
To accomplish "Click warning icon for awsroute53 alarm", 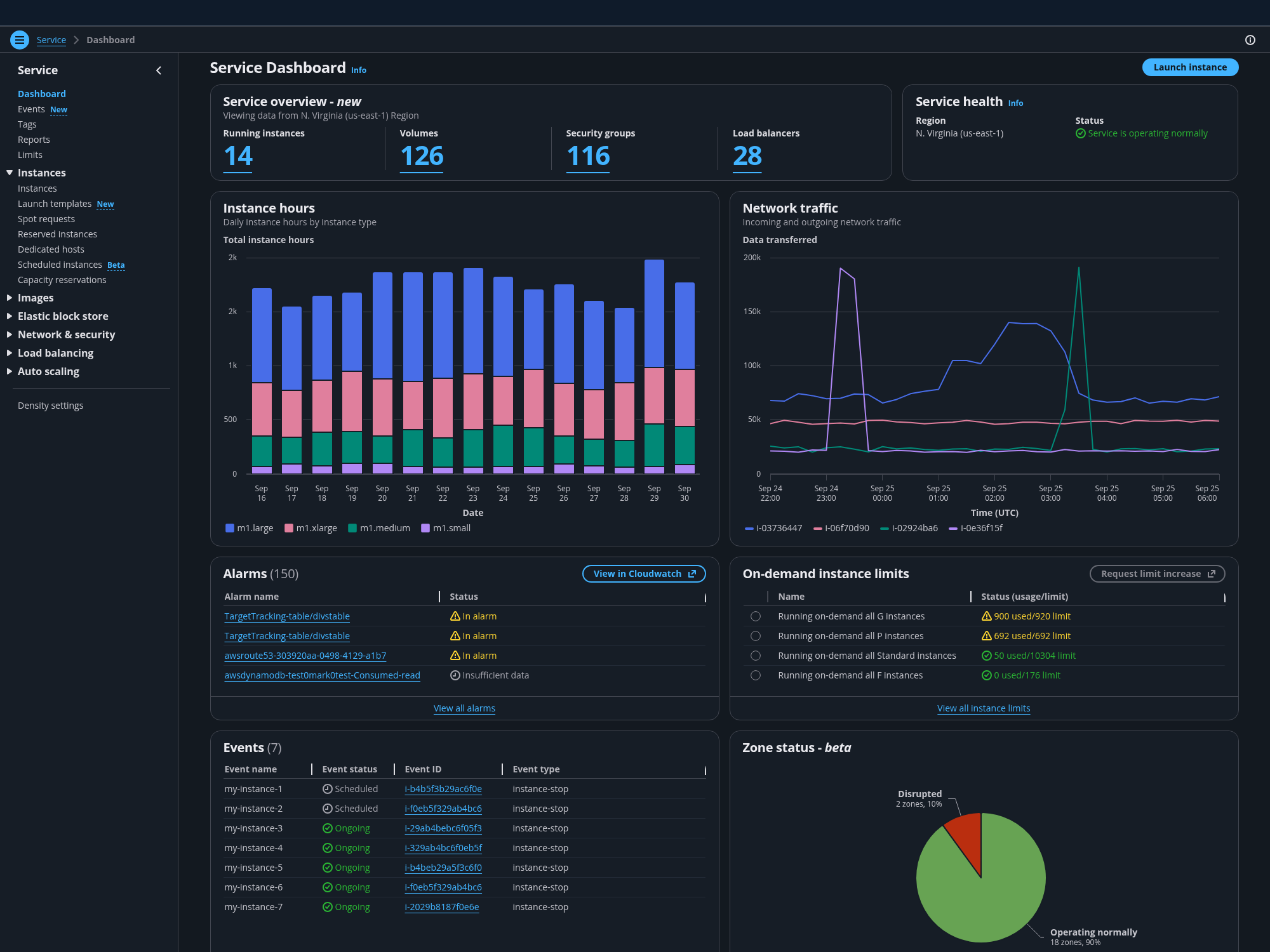I will pyautogui.click(x=455, y=656).
